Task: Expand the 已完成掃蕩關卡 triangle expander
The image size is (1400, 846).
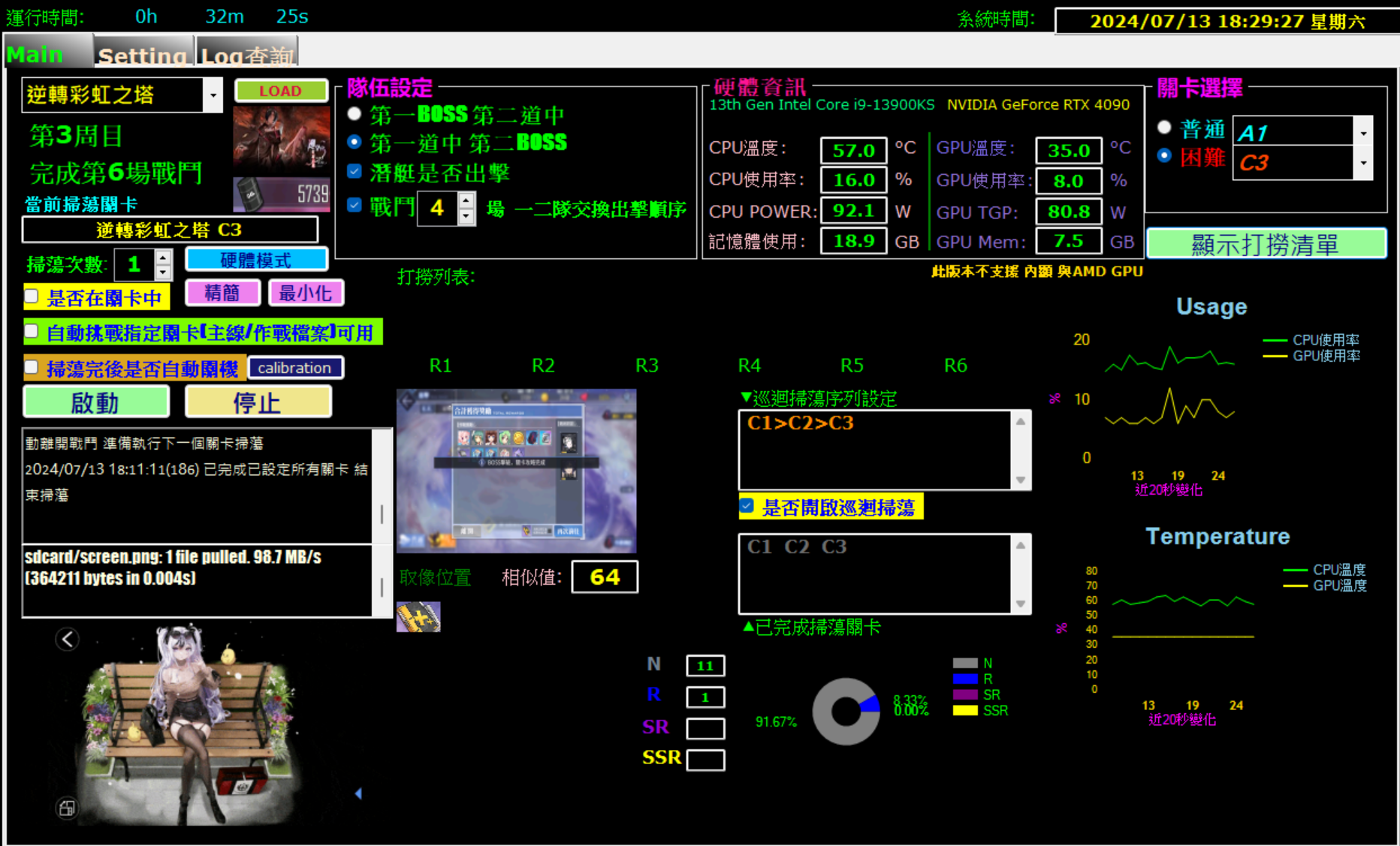Action: point(748,626)
